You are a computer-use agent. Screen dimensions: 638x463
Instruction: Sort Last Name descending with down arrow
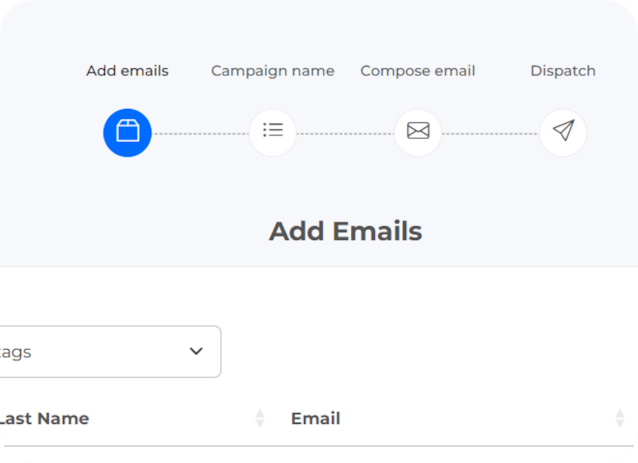coord(260,424)
